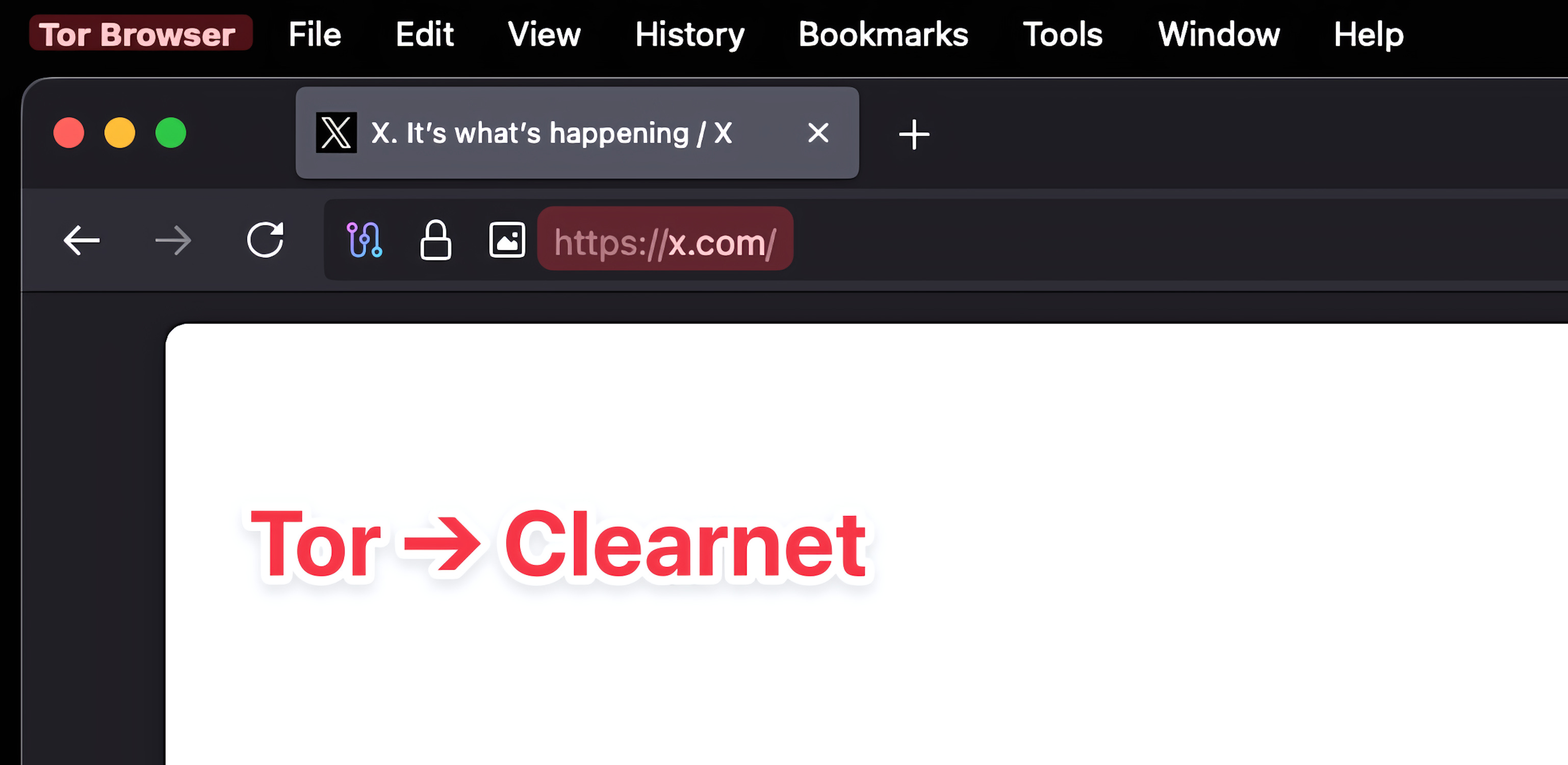1568x765 pixels.
Task: Open the Help menu
Action: coord(1368,34)
